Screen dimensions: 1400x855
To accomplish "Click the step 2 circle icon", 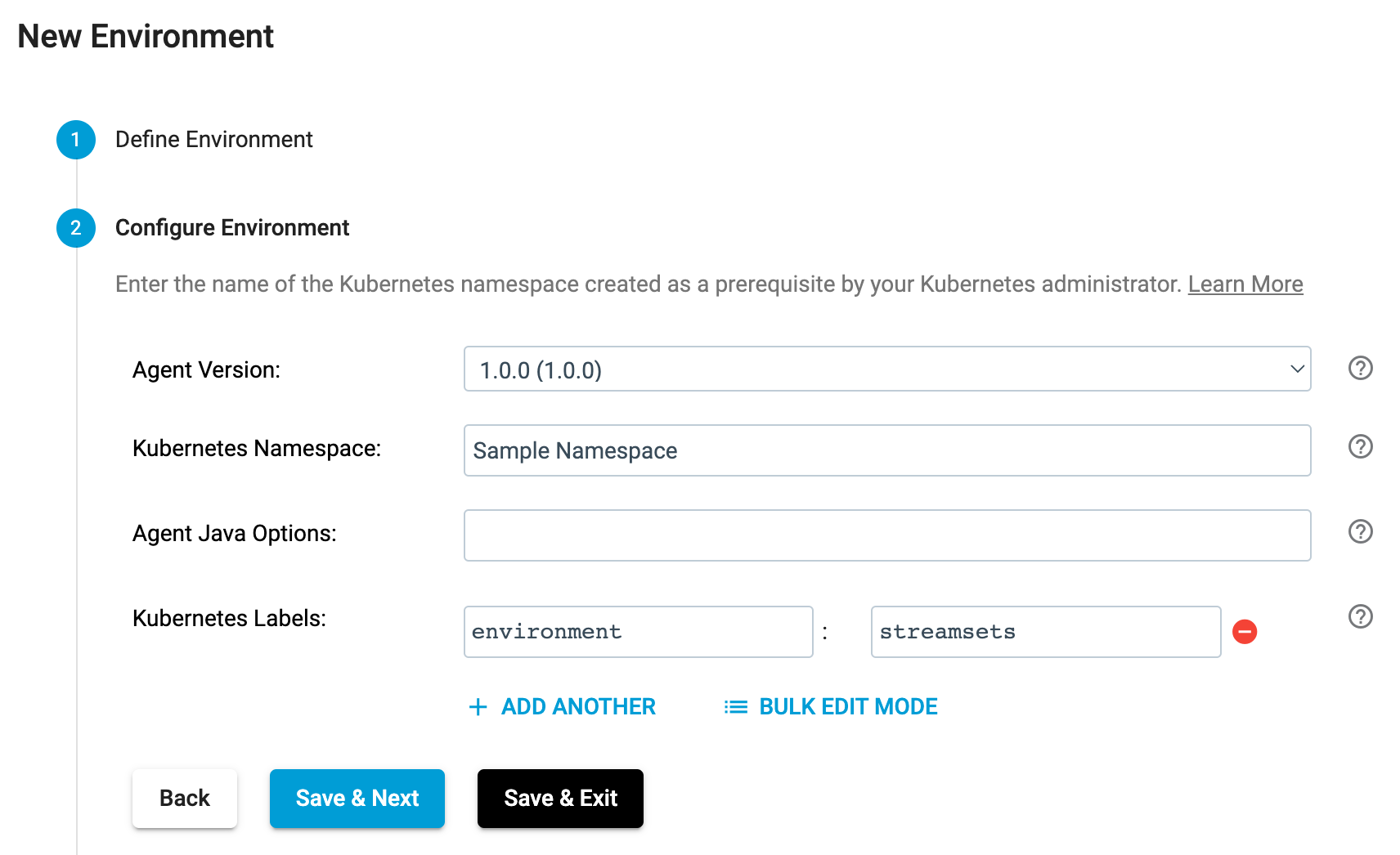I will coord(76,228).
